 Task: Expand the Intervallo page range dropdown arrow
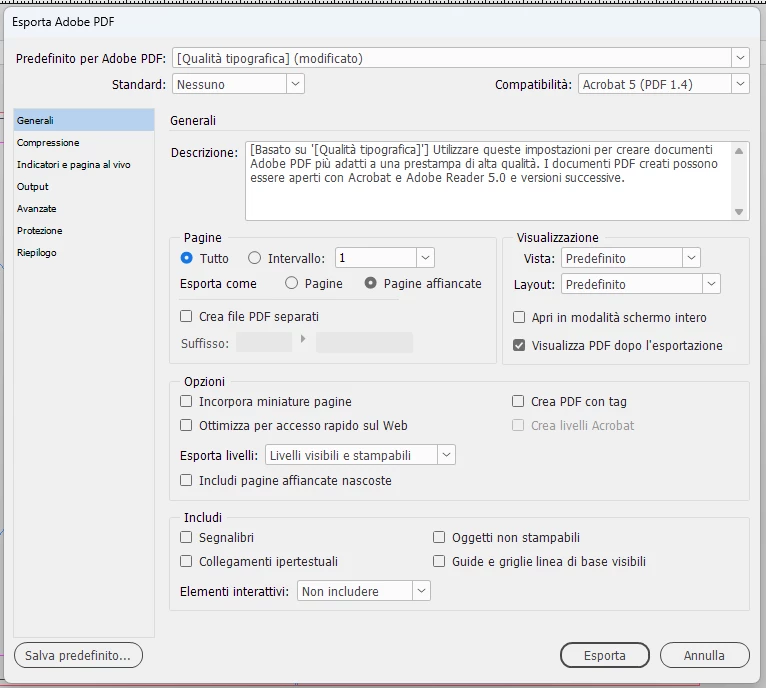pos(426,258)
